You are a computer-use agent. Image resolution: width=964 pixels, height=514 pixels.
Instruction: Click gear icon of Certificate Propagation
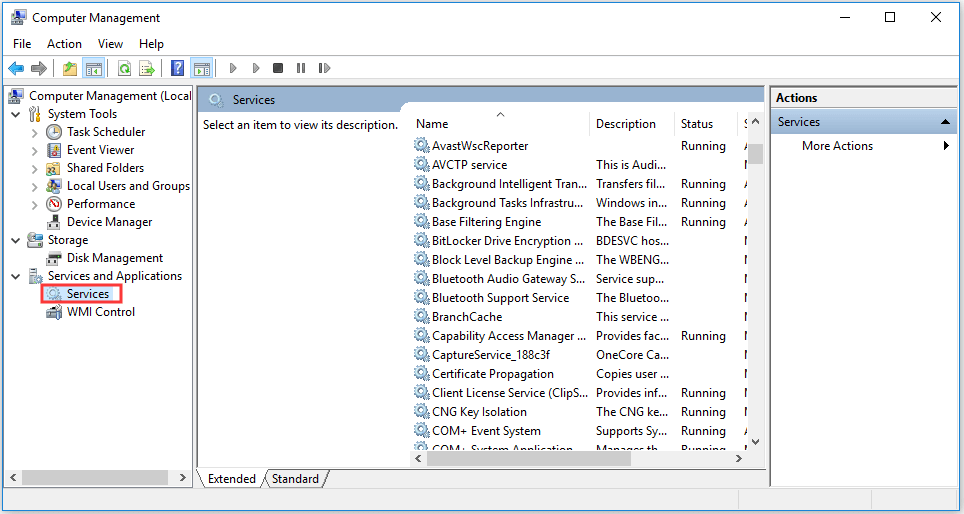pyautogui.click(x=421, y=374)
